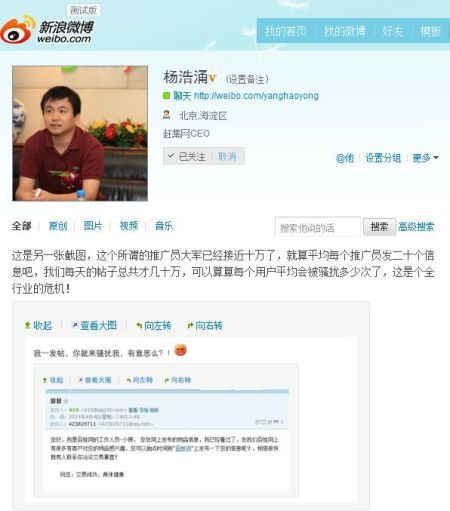Open 查看大图 view large image icon
450x511 pixels.
point(75,325)
